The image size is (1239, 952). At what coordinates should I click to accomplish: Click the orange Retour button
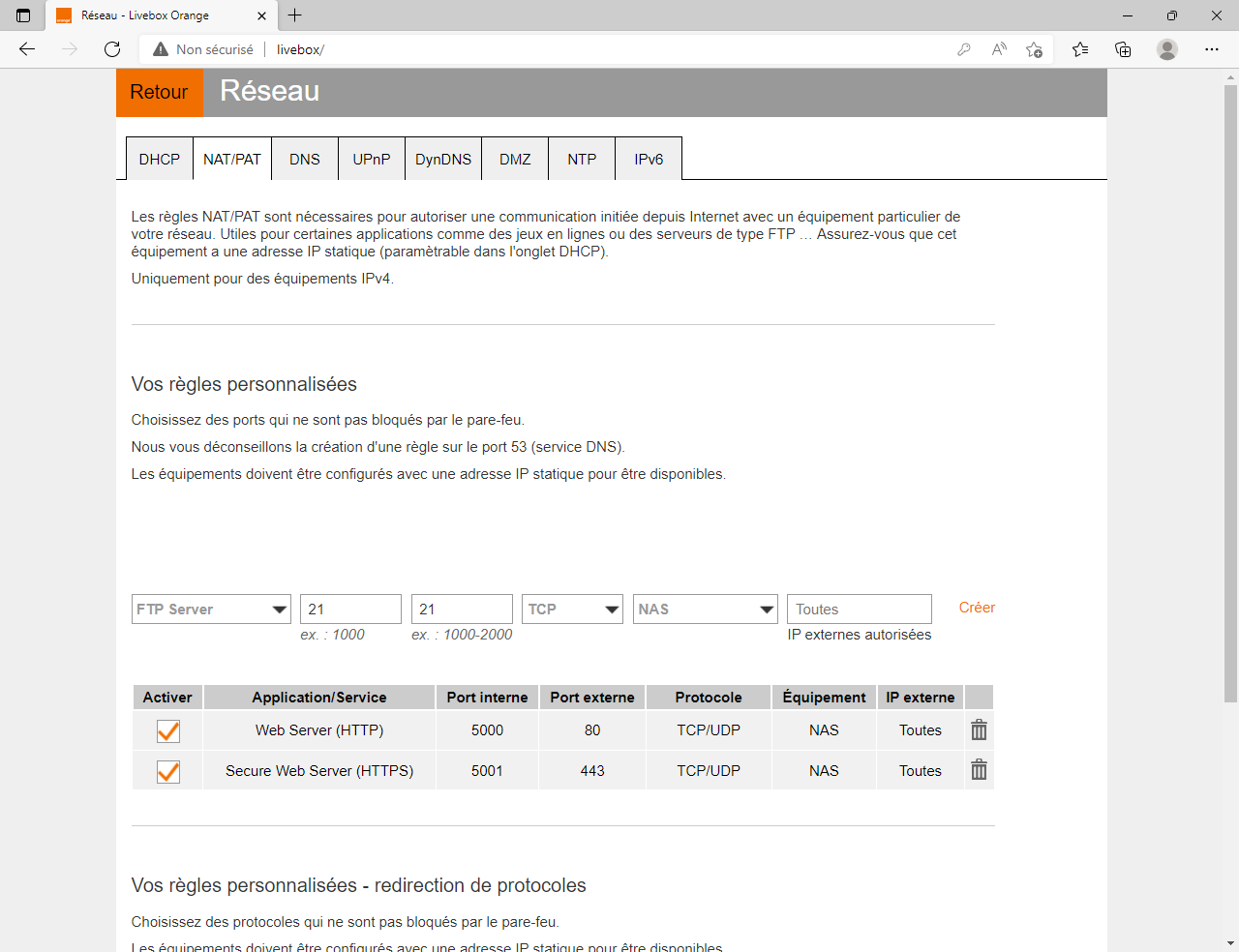(160, 93)
